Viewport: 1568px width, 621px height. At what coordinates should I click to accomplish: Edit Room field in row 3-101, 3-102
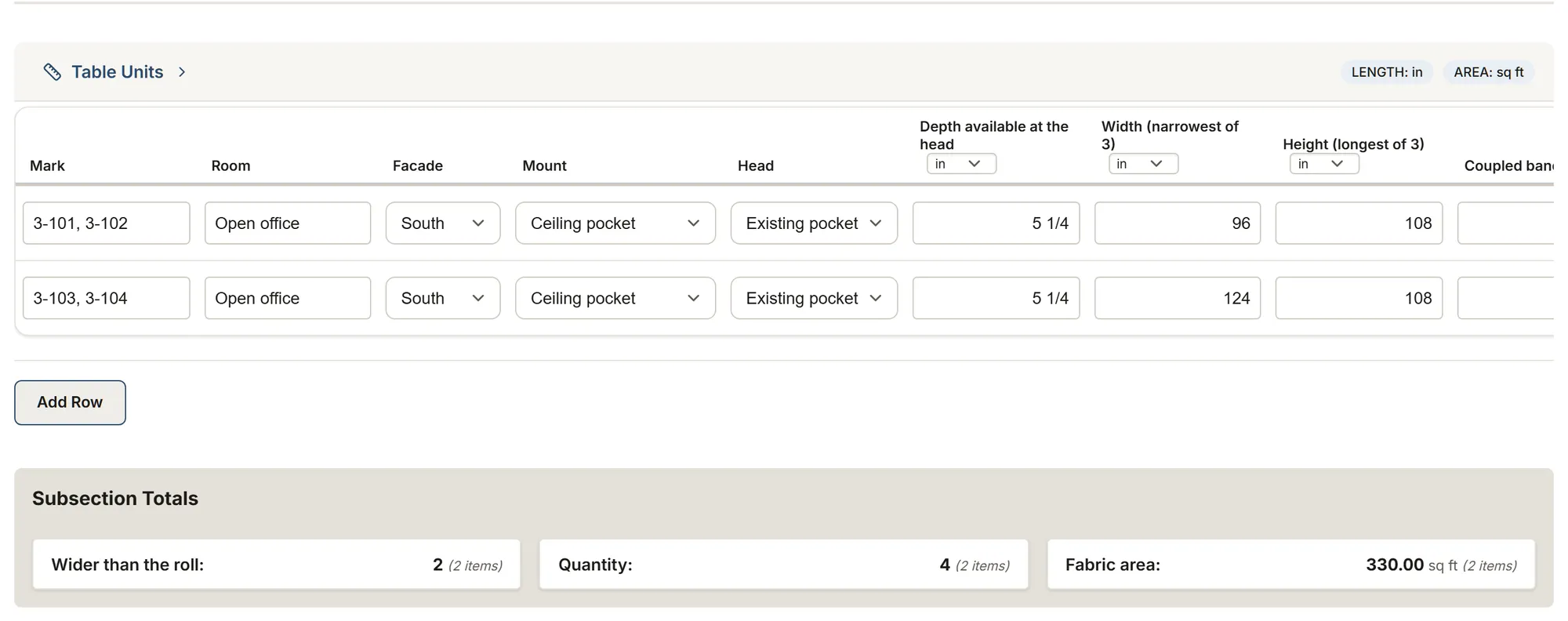pyautogui.click(x=288, y=223)
